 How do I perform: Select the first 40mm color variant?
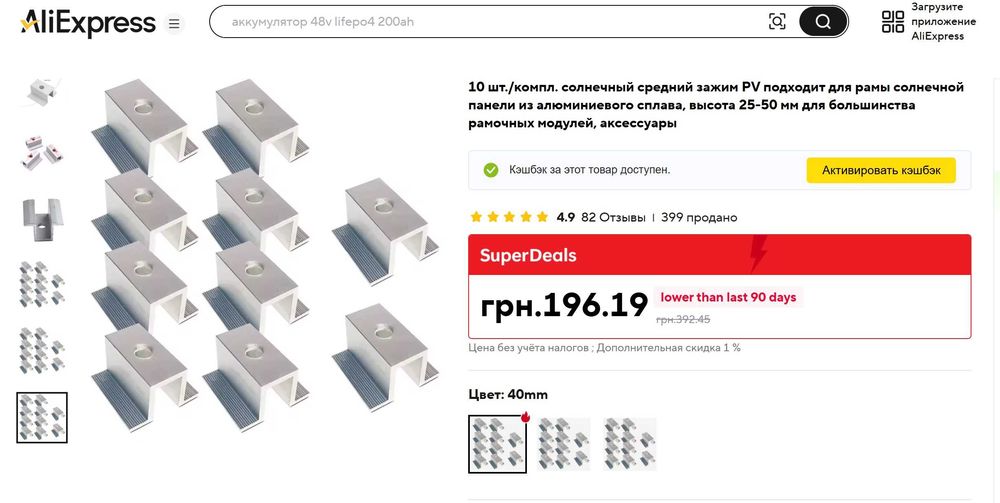[x=498, y=444]
